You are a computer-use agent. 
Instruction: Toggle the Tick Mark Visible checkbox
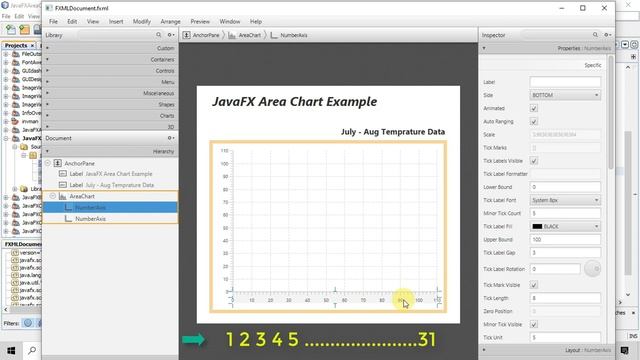click(x=533, y=285)
